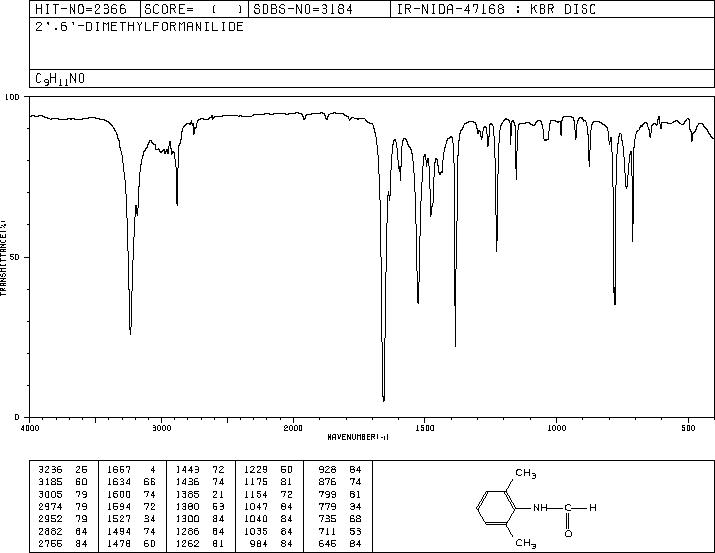Select the molecular formula C9H11NO
Viewport: 715px width, 553px height.
[x=60, y=79]
